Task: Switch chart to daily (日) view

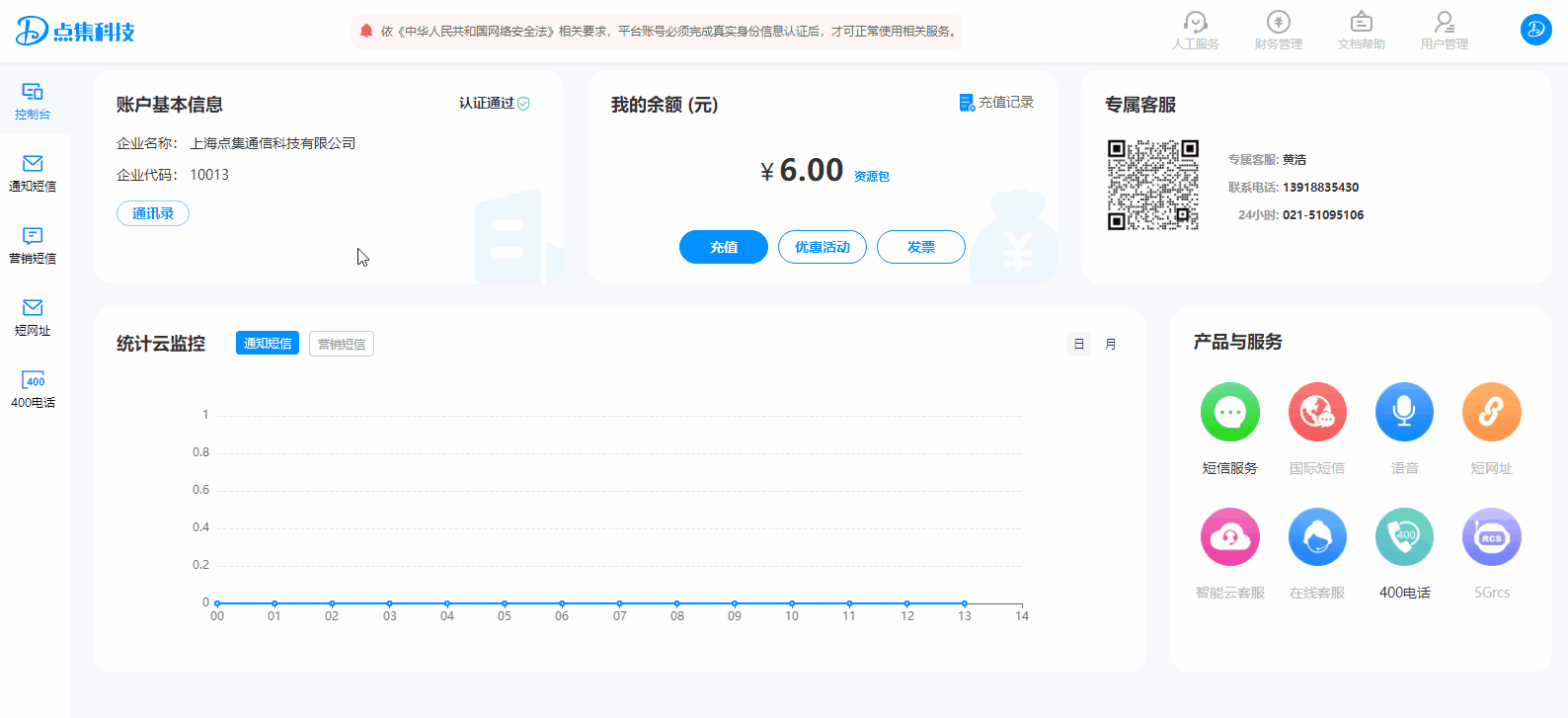Action: point(1078,344)
